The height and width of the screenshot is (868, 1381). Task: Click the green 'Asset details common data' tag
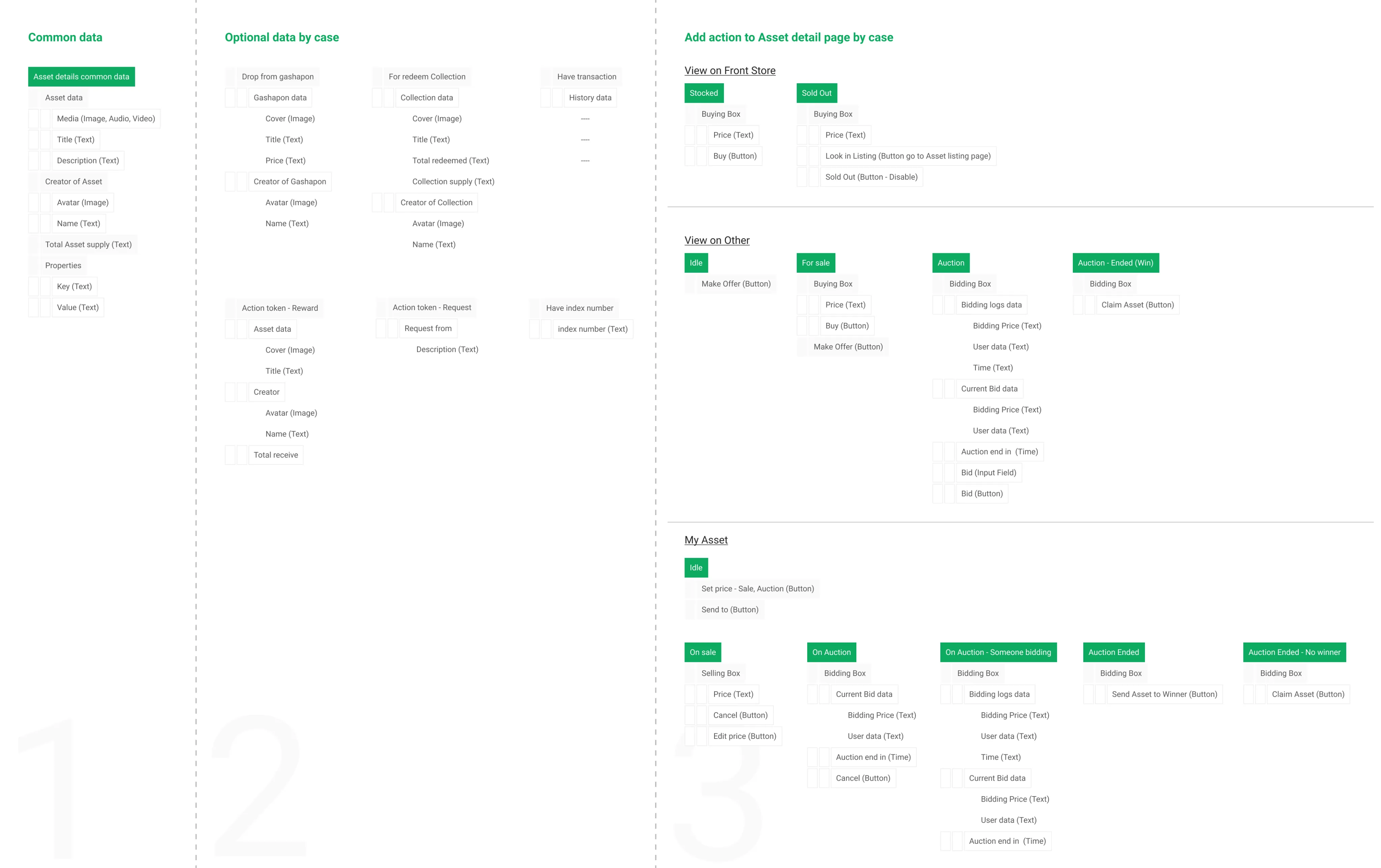click(81, 77)
